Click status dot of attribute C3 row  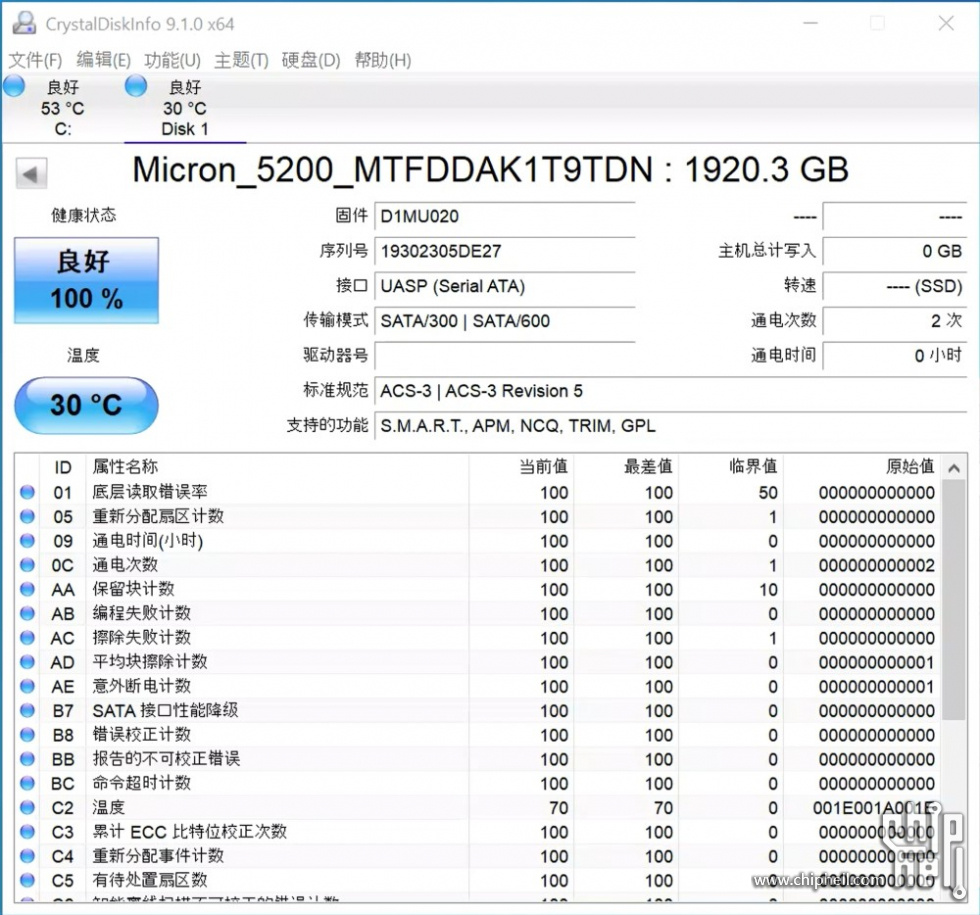point(28,832)
